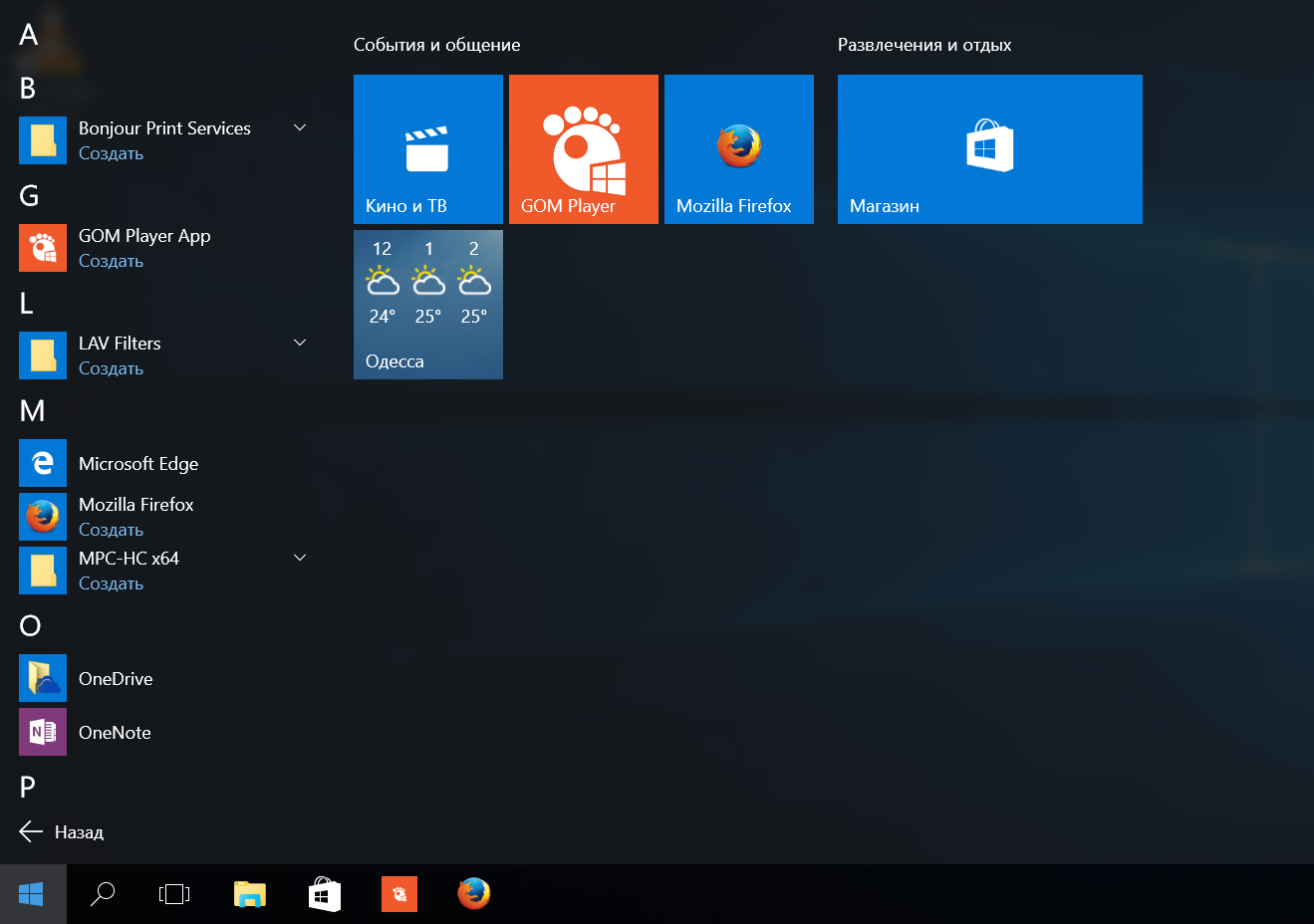Image resolution: width=1314 pixels, height=924 pixels.
Task: Click the OneNote icon in app list
Action: pyautogui.click(x=43, y=732)
